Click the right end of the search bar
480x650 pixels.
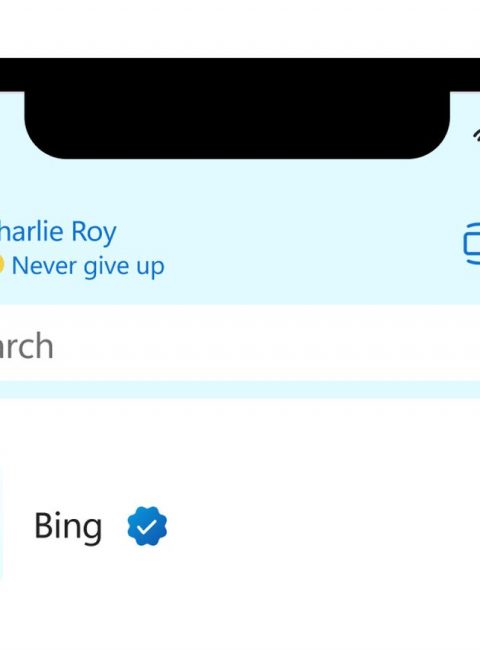pyautogui.click(x=456, y=345)
